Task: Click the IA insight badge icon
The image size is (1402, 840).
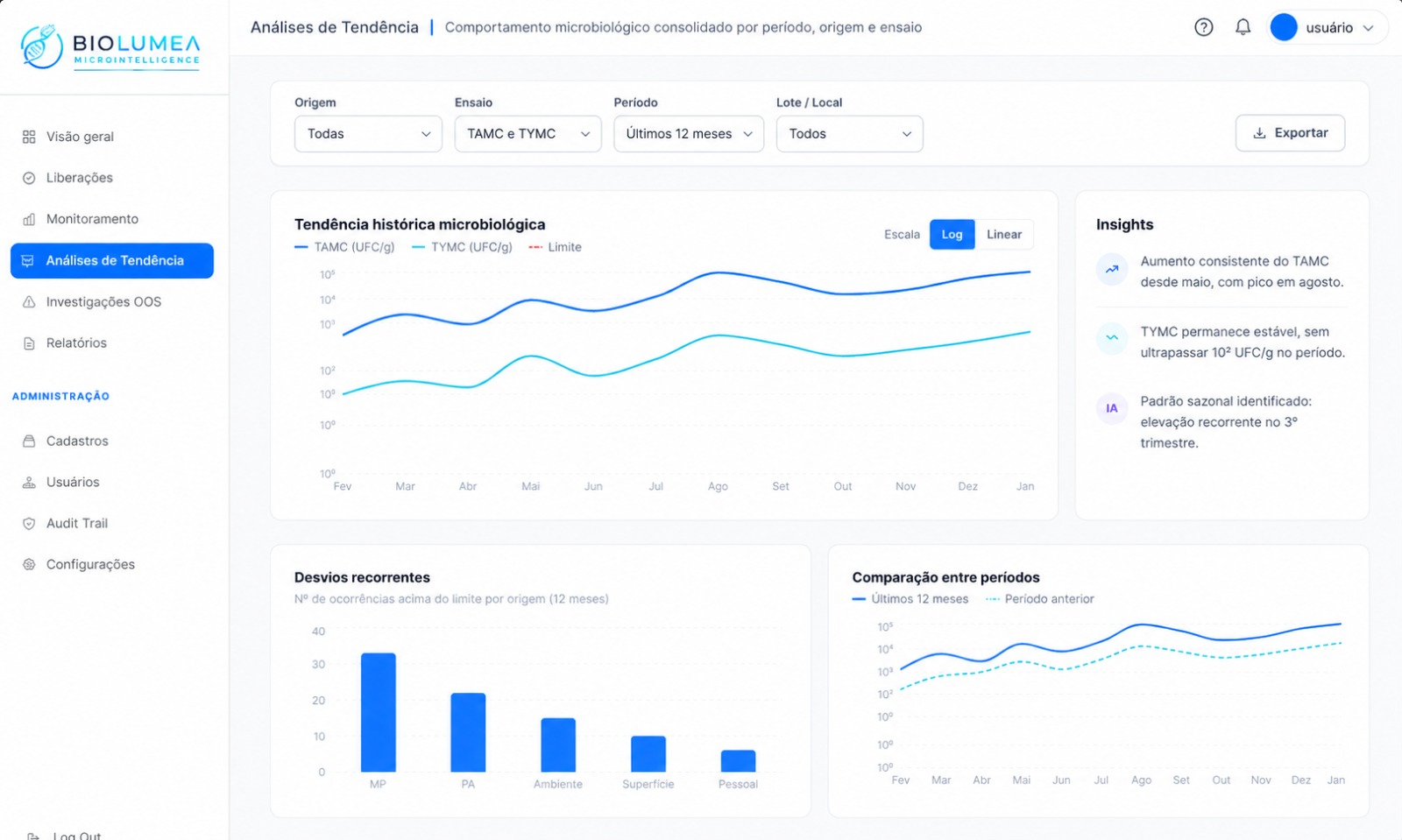Action: click(x=1112, y=408)
